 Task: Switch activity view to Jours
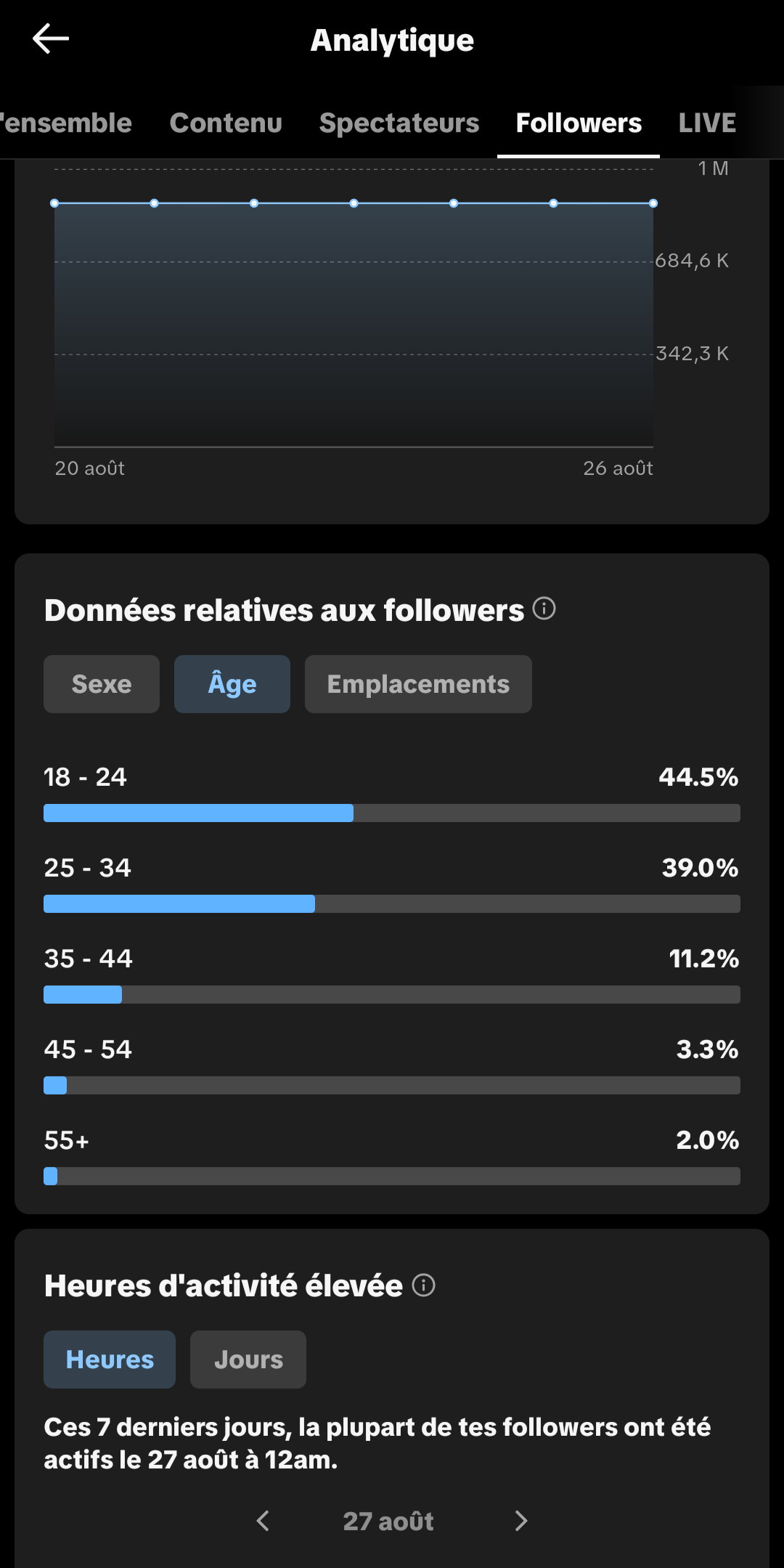coord(248,1360)
